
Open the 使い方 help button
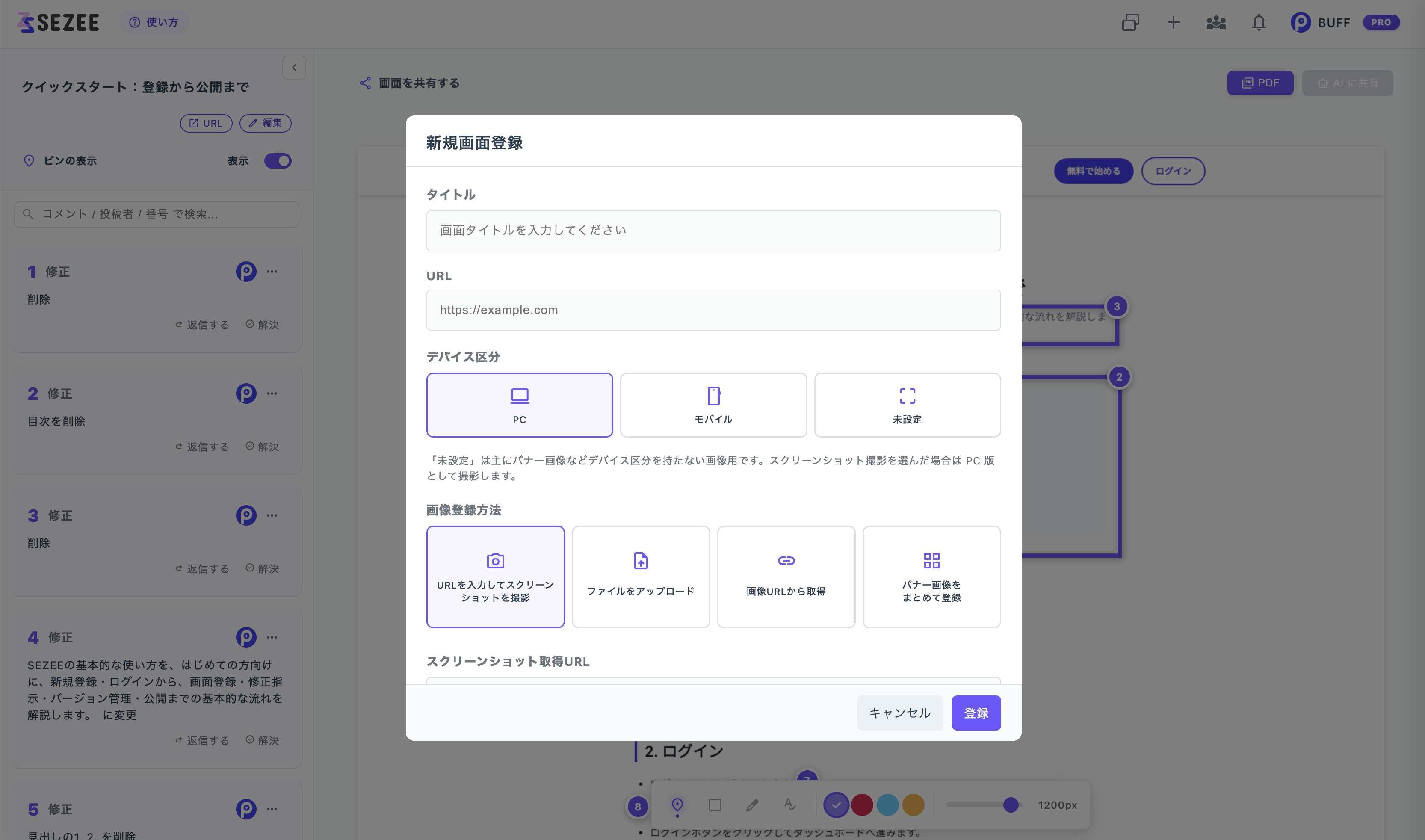pyautogui.click(x=154, y=23)
